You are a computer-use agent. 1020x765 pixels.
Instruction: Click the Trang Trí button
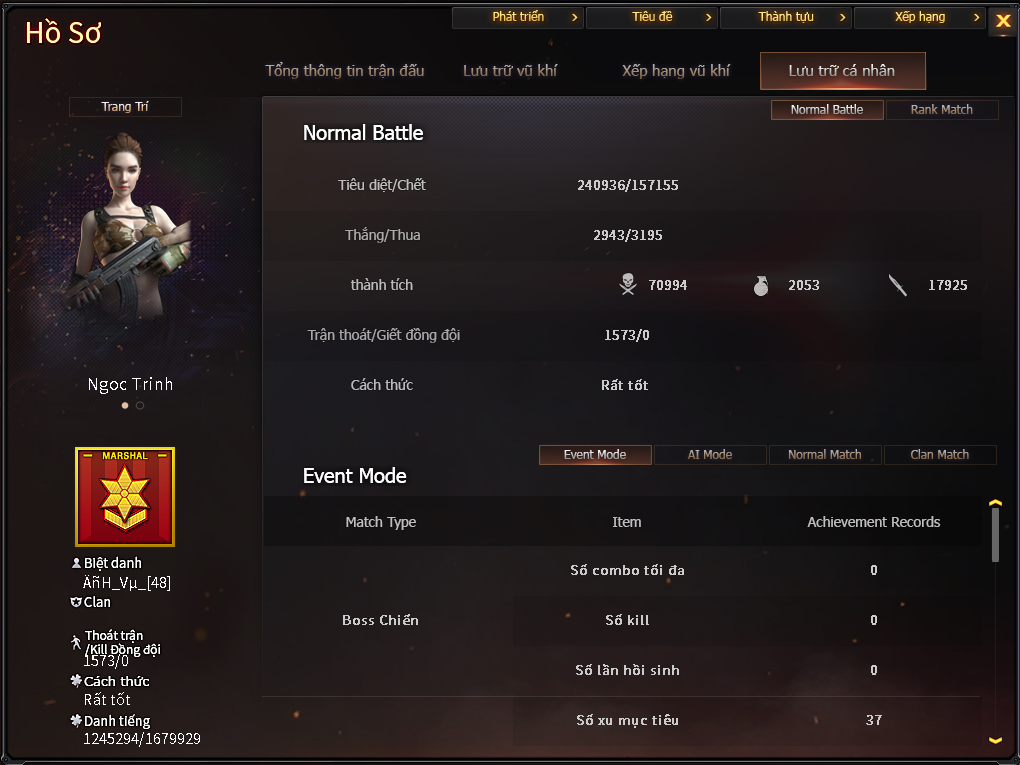[125, 107]
